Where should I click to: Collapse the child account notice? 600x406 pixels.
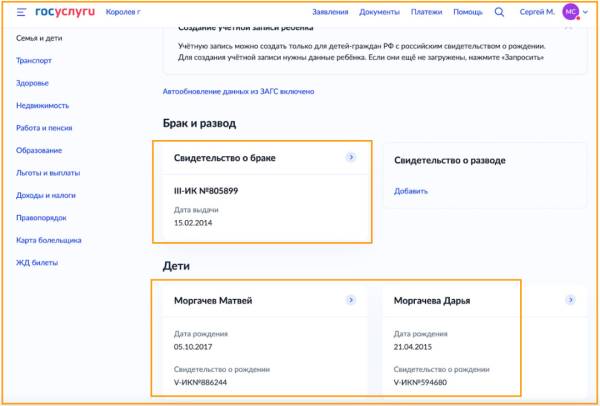568,27
